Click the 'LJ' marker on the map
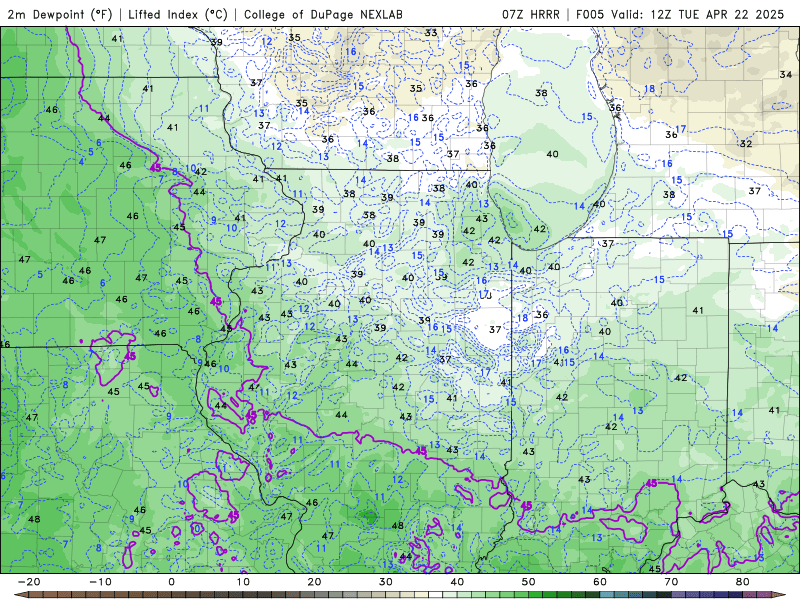Screen dimensions: 800x600 (x=486, y=294)
